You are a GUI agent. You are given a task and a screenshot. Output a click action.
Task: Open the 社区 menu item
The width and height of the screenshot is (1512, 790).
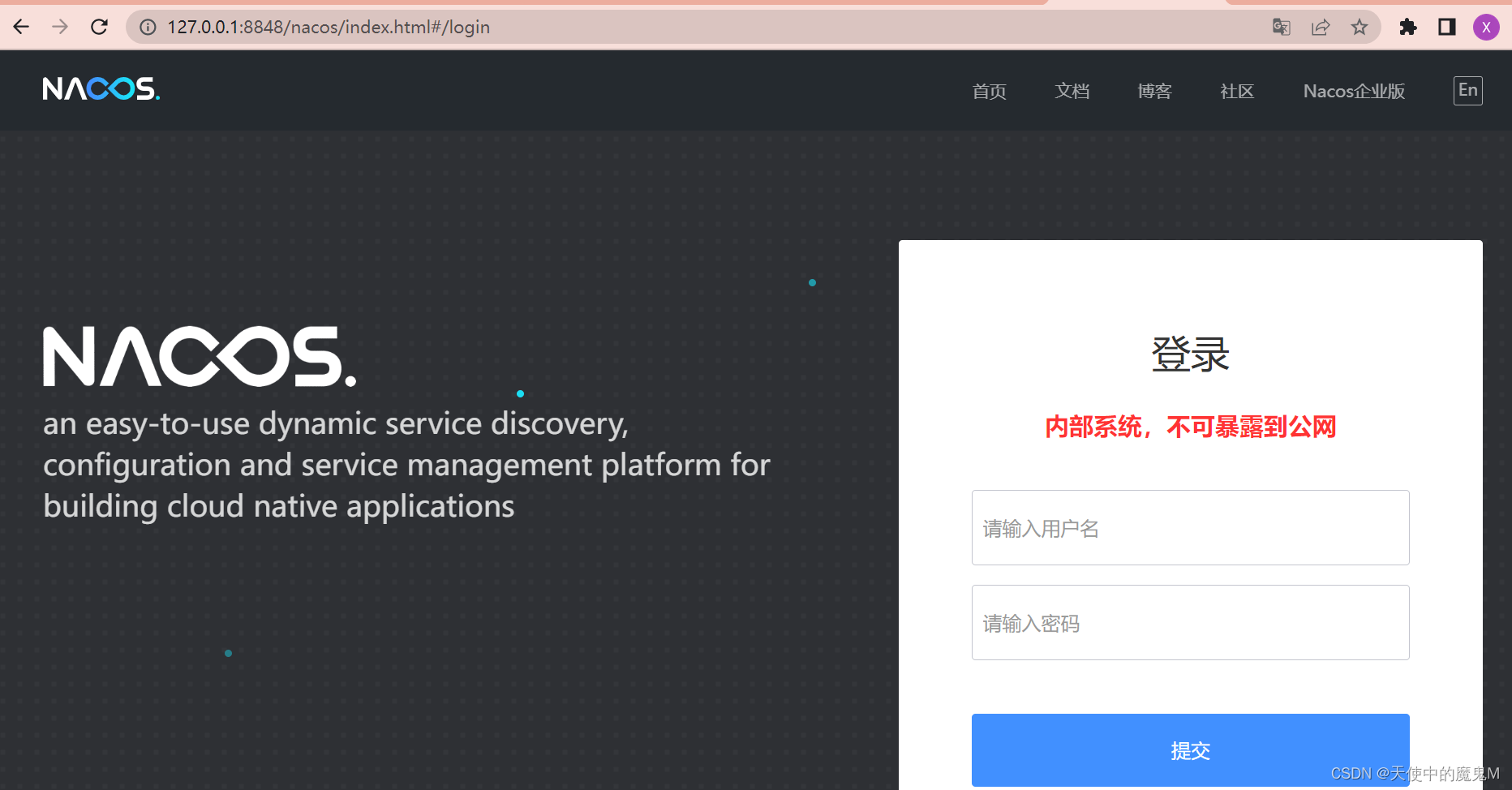coord(1237,91)
